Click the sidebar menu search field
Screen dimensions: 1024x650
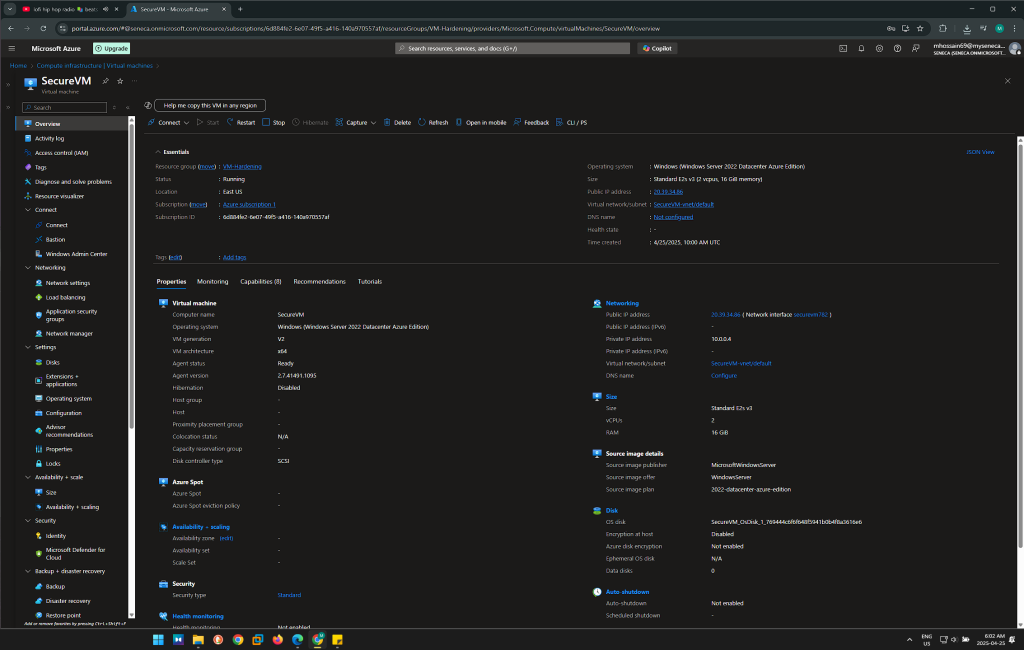65,107
